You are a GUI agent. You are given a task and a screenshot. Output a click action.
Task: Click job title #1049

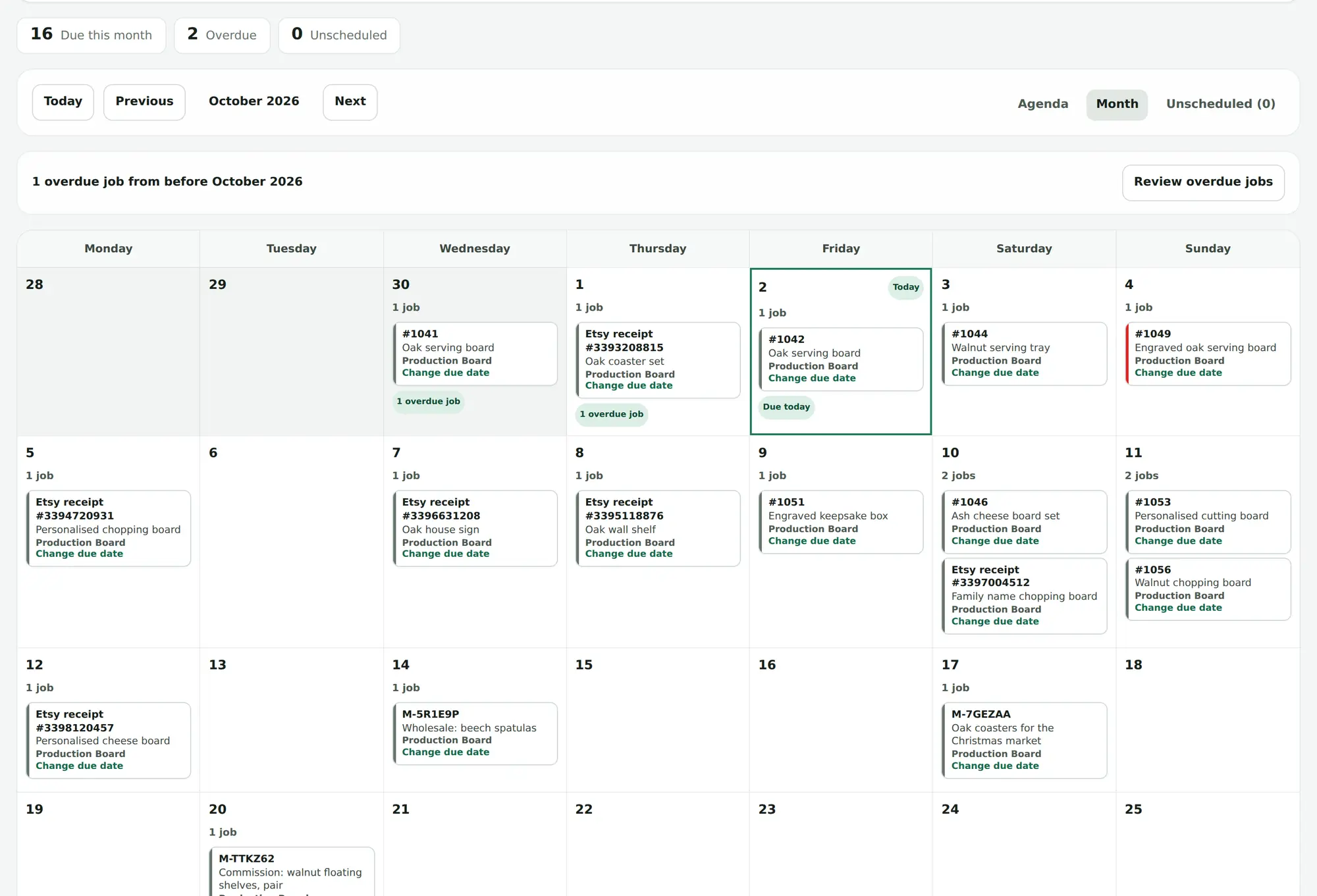(x=1152, y=334)
